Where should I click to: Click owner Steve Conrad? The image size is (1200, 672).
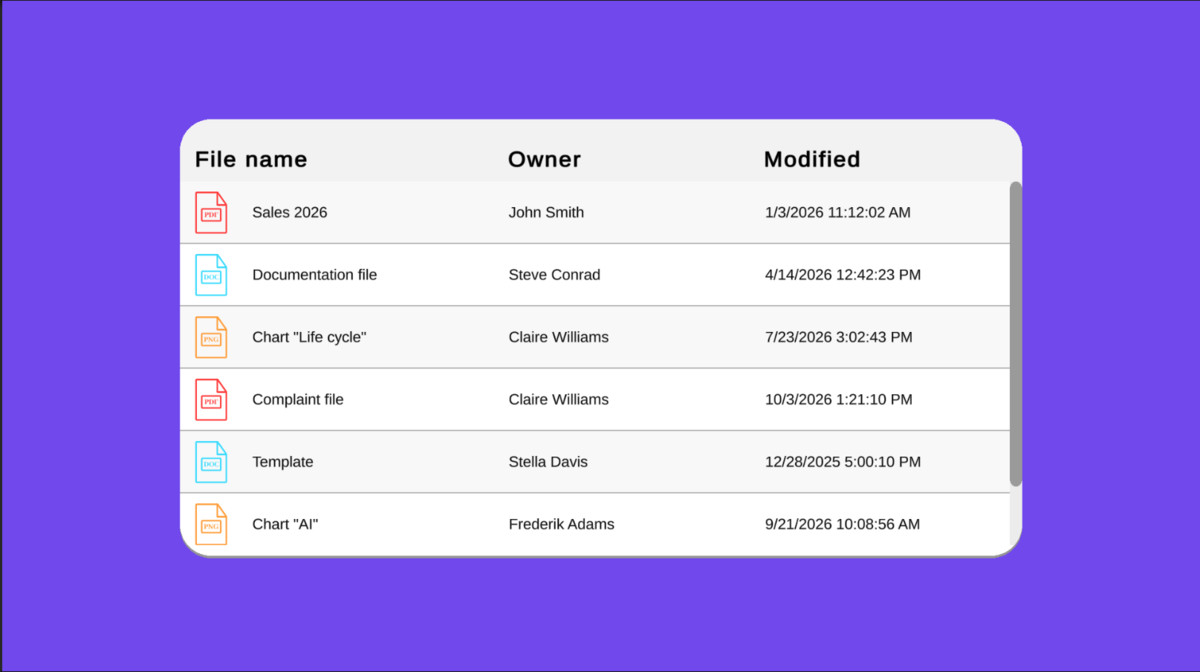pos(555,275)
